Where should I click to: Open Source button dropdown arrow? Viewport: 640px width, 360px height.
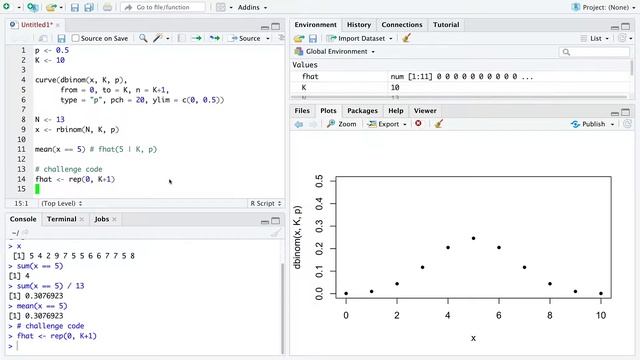click(x=268, y=38)
